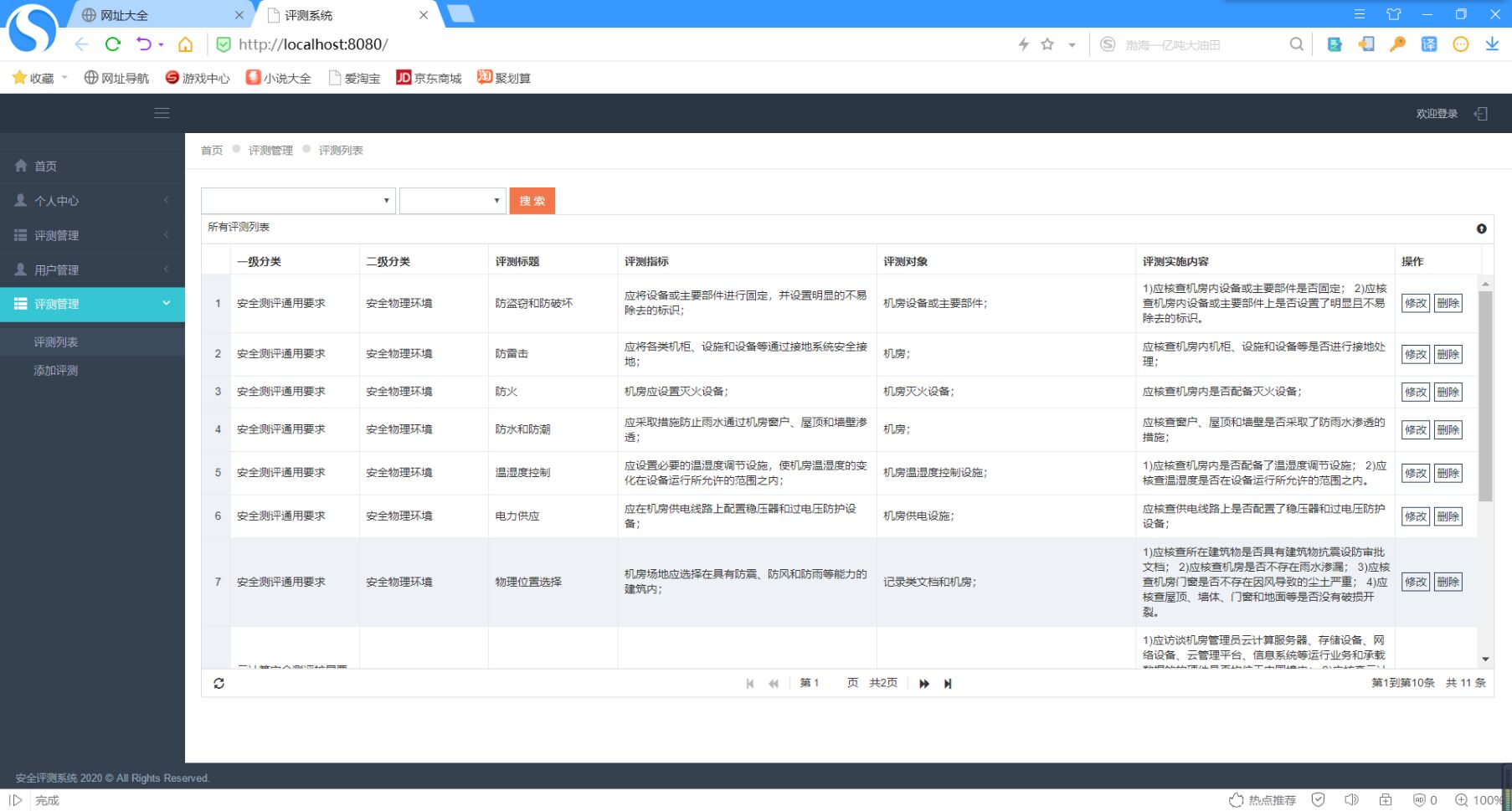
Task: Open the first filter dropdown
Action: click(298, 201)
